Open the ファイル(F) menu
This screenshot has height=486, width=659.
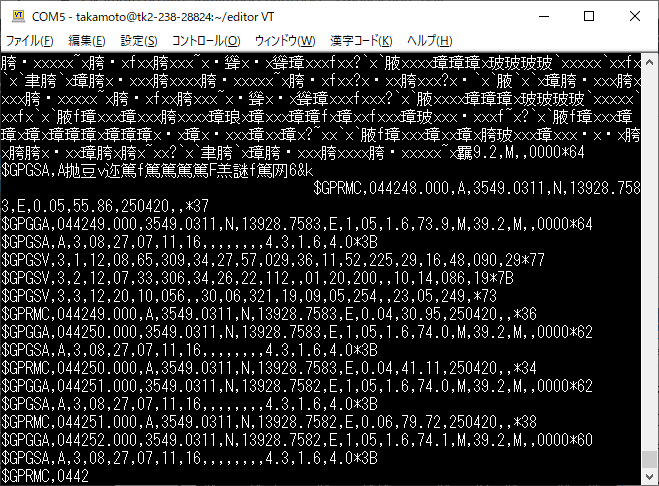29,41
